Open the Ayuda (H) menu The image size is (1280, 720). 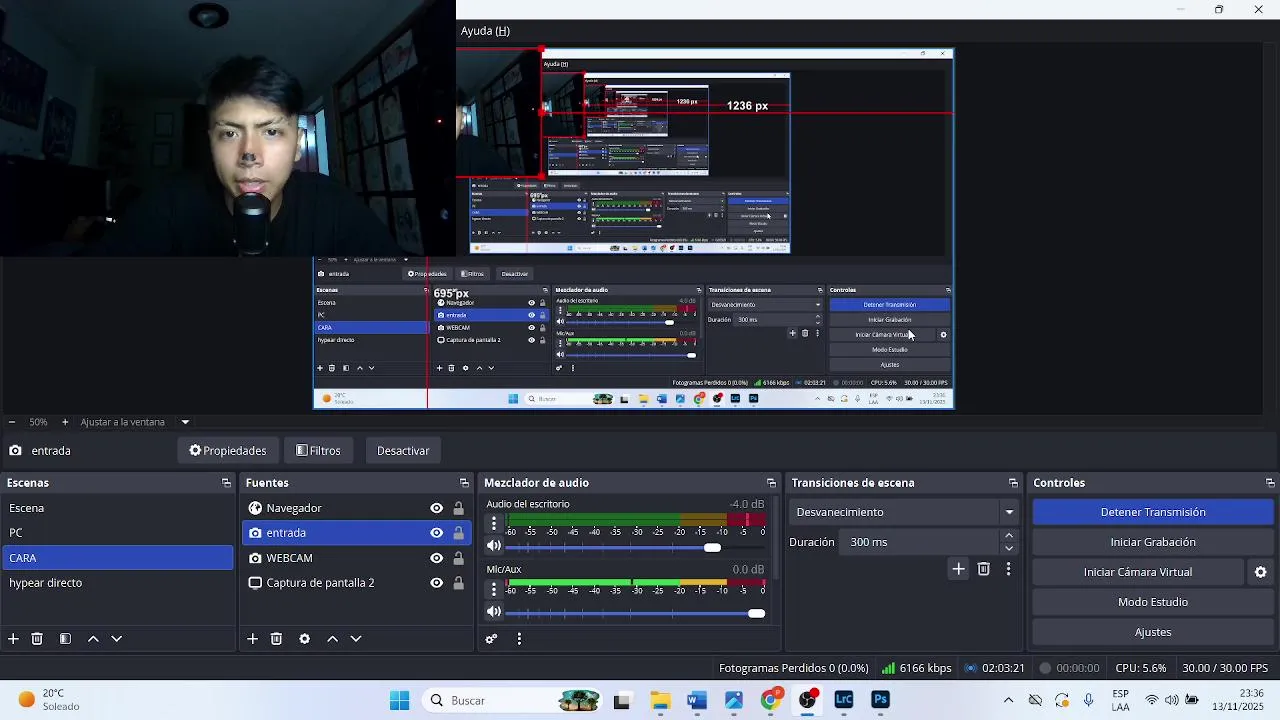click(x=485, y=31)
